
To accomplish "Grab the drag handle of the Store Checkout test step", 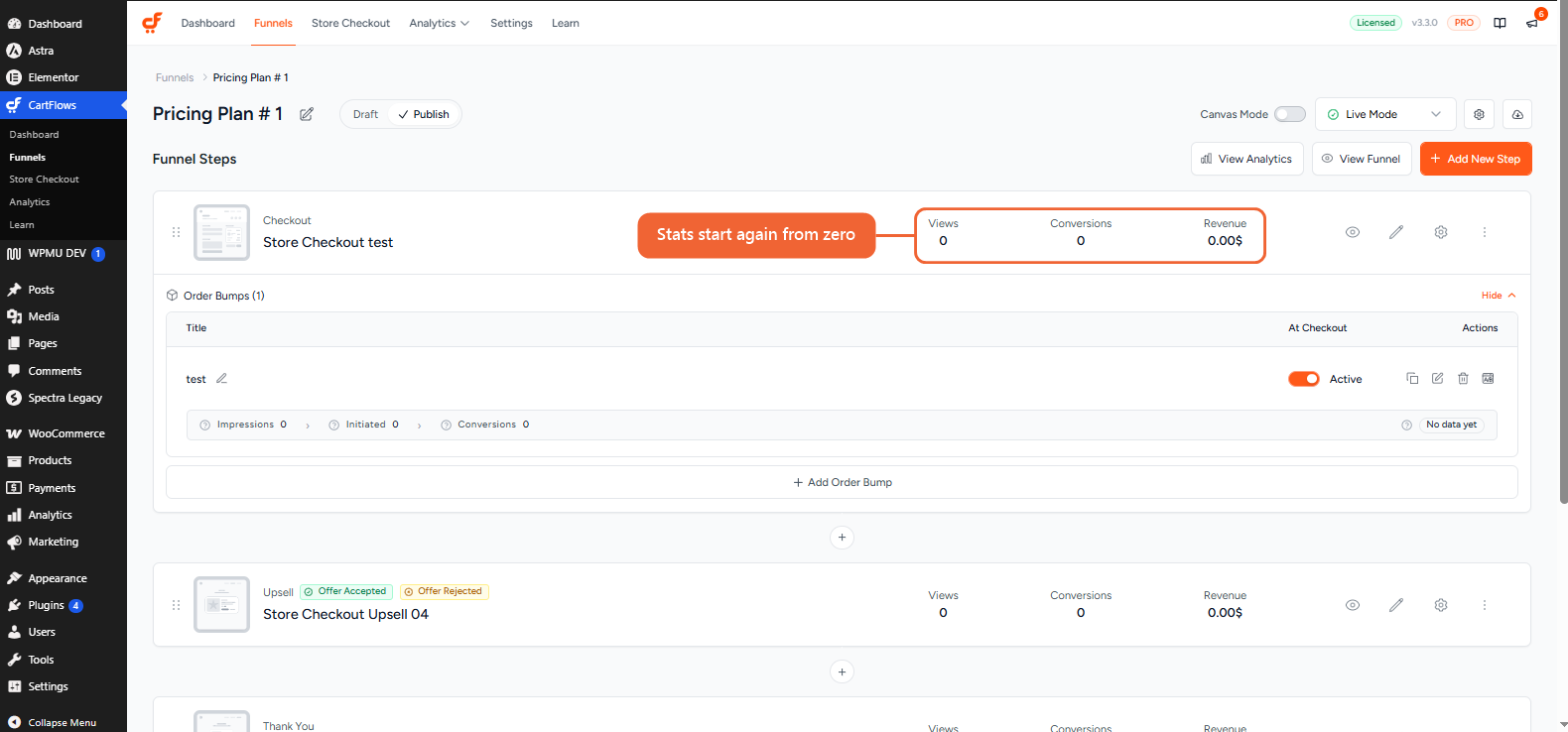I will tap(176, 232).
